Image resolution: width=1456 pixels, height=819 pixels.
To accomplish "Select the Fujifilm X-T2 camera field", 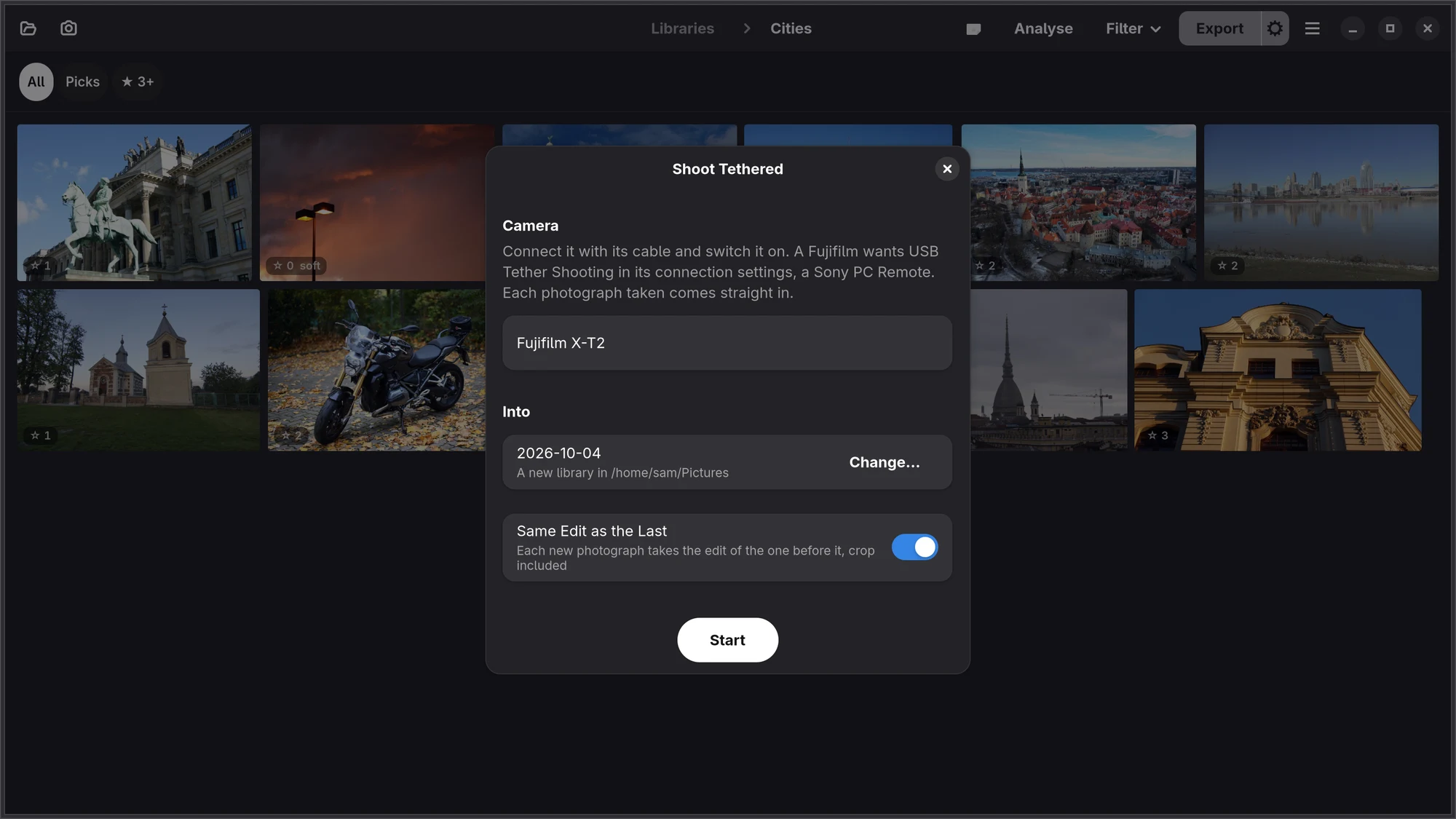I will coord(727,343).
